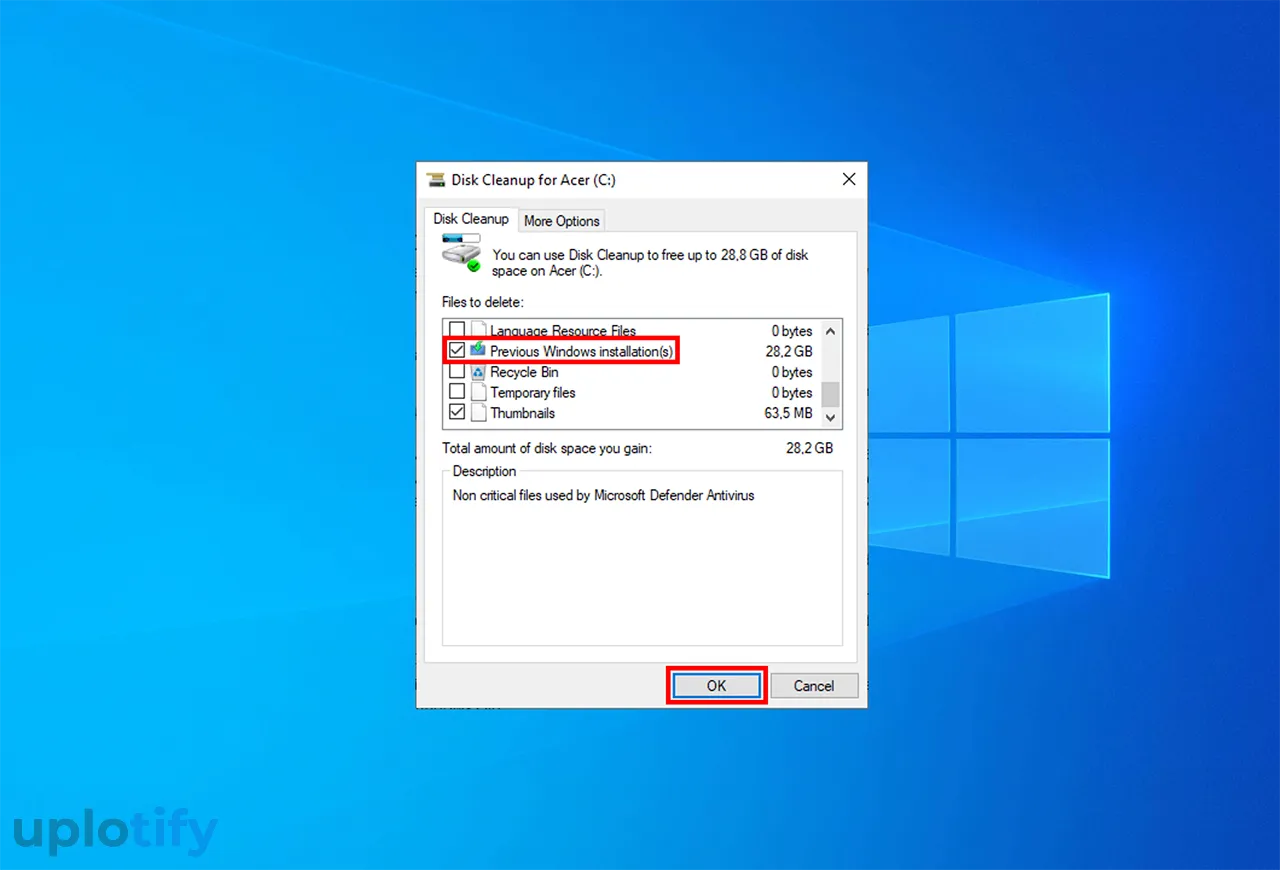Image resolution: width=1280 pixels, height=870 pixels.
Task: Click the drive icon with green checkmark
Action: pyautogui.click(x=461, y=253)
